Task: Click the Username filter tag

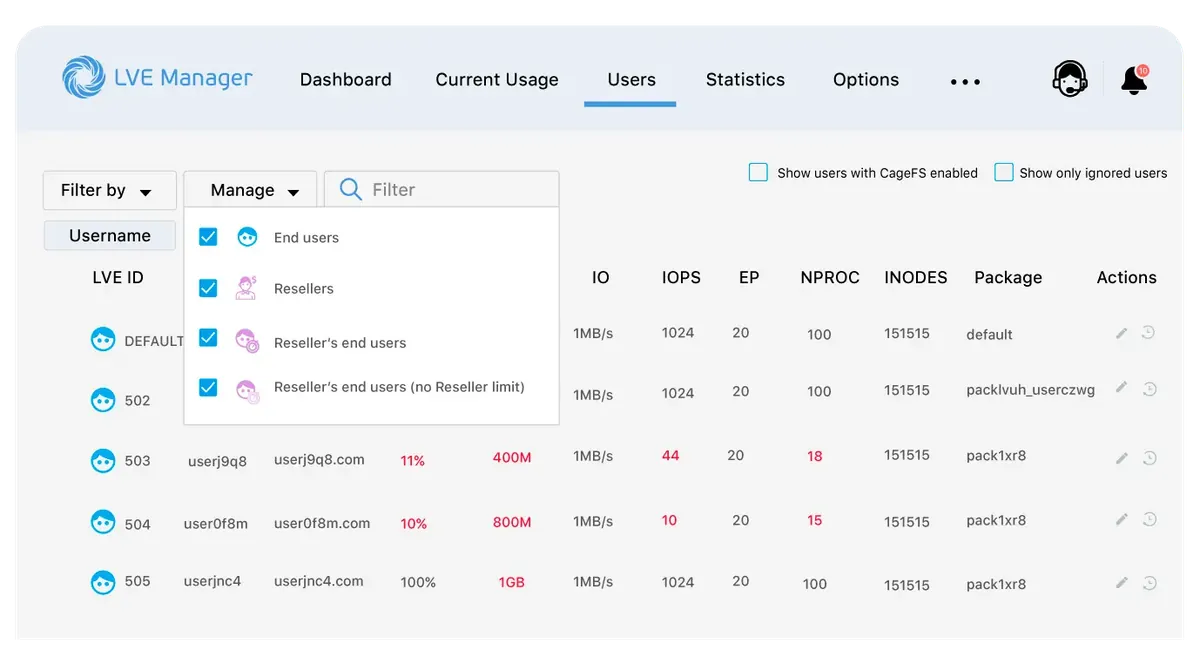Action: [110, 236]
